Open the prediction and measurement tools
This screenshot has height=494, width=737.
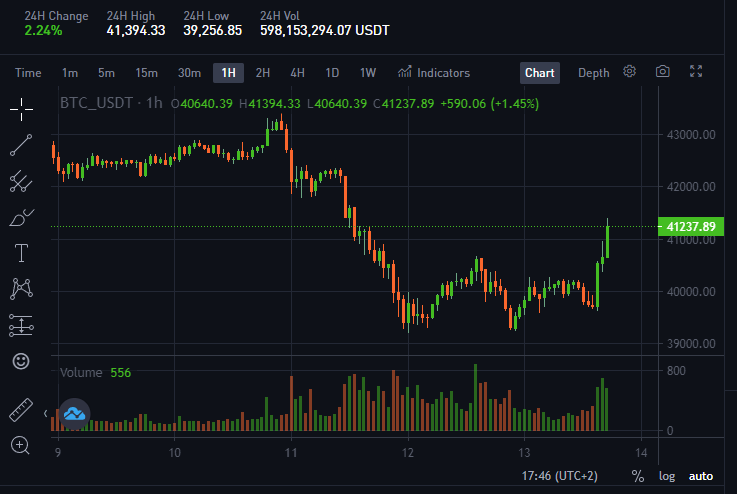tap(21, 325)
